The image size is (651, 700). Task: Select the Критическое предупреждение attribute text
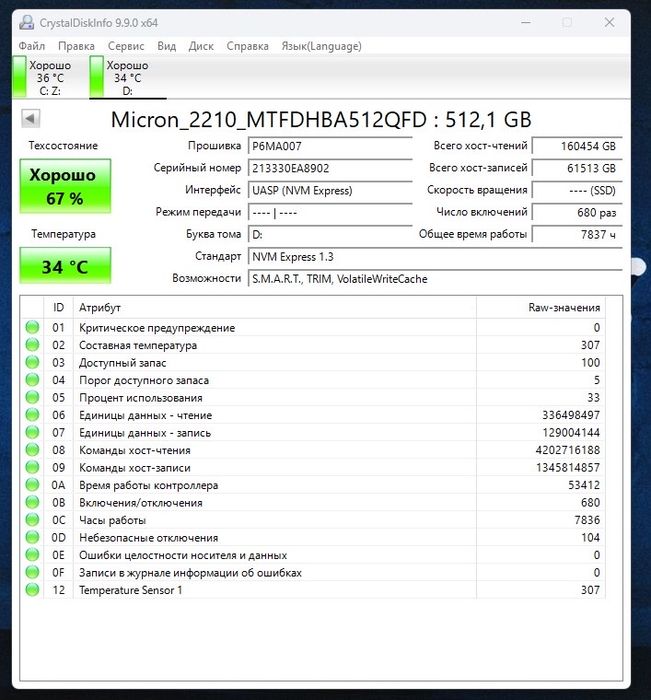click(157, 328)
